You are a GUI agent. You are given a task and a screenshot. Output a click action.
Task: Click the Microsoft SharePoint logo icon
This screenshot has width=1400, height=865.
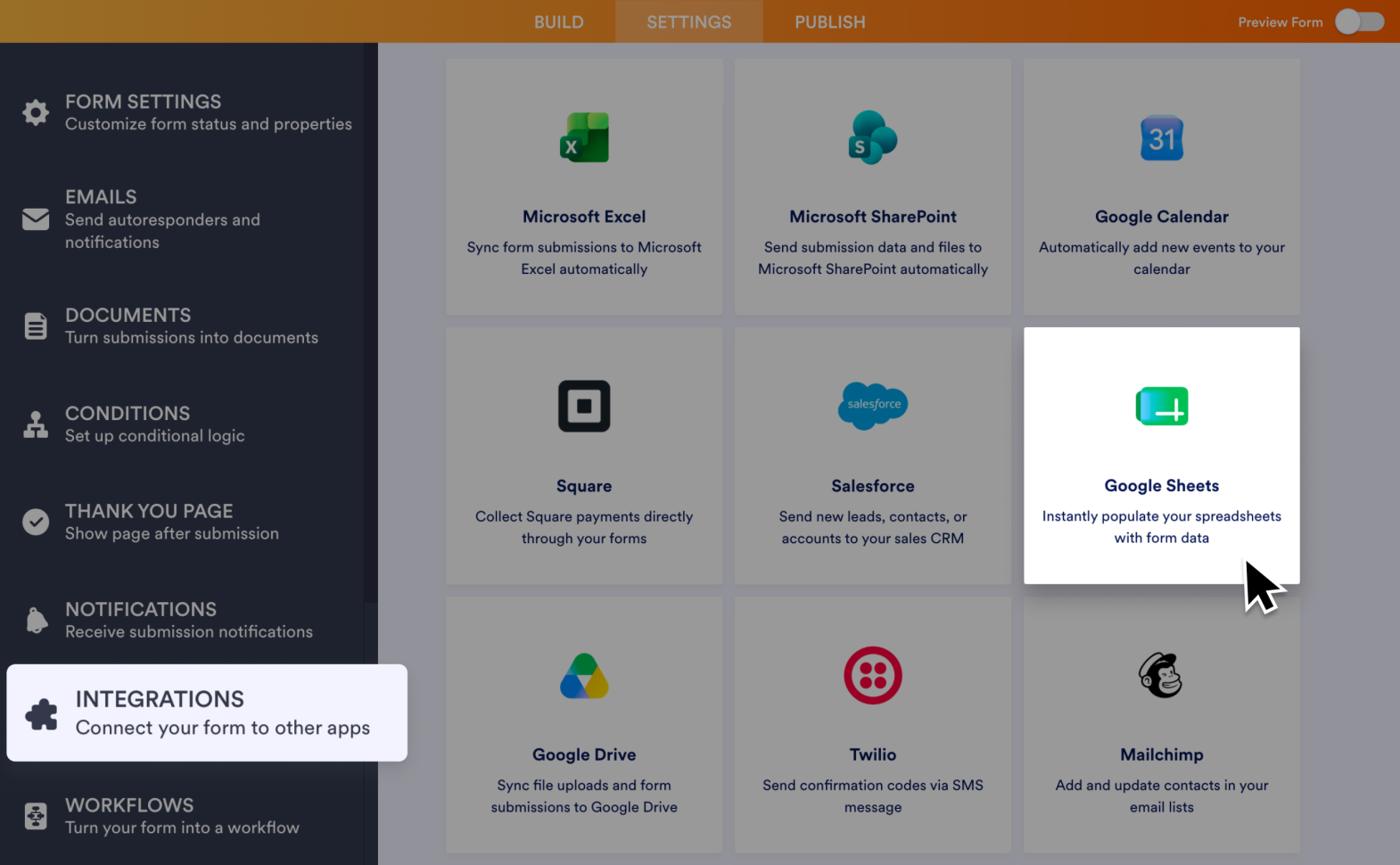click(873, 137)
